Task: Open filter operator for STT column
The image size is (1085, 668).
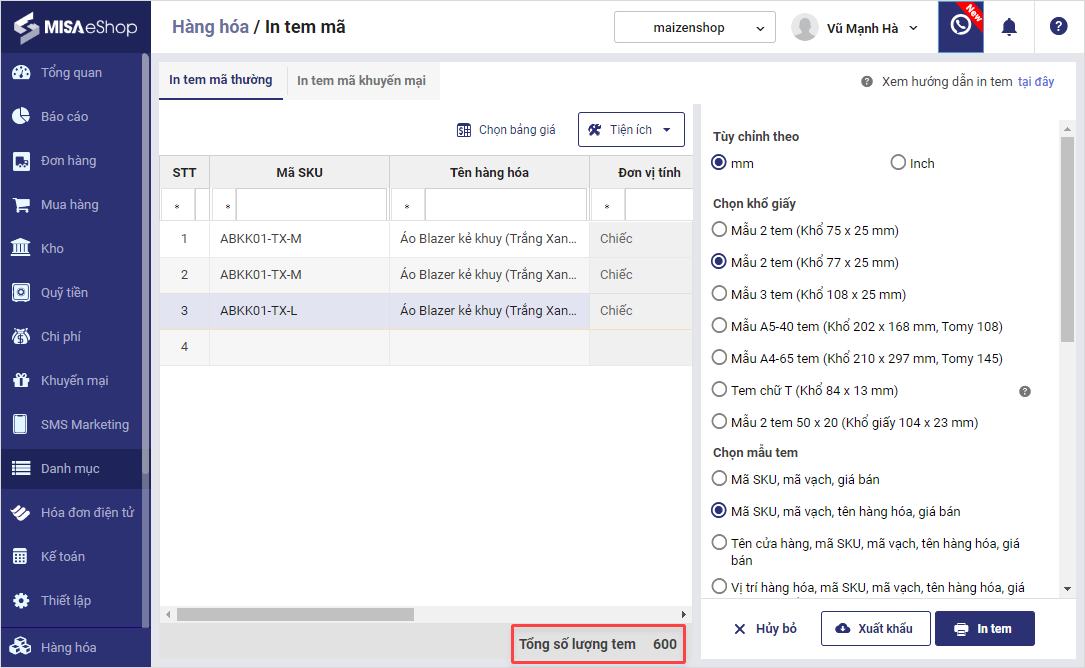Action: click(x=178, y=206)
